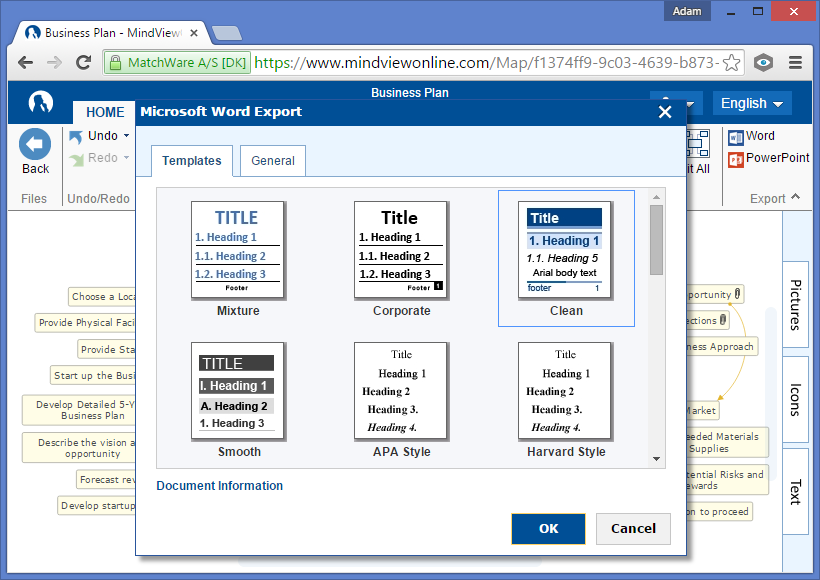Click the paperclip icon on 'ctions' node
The image size is (820, 580).
coord(723,319)
